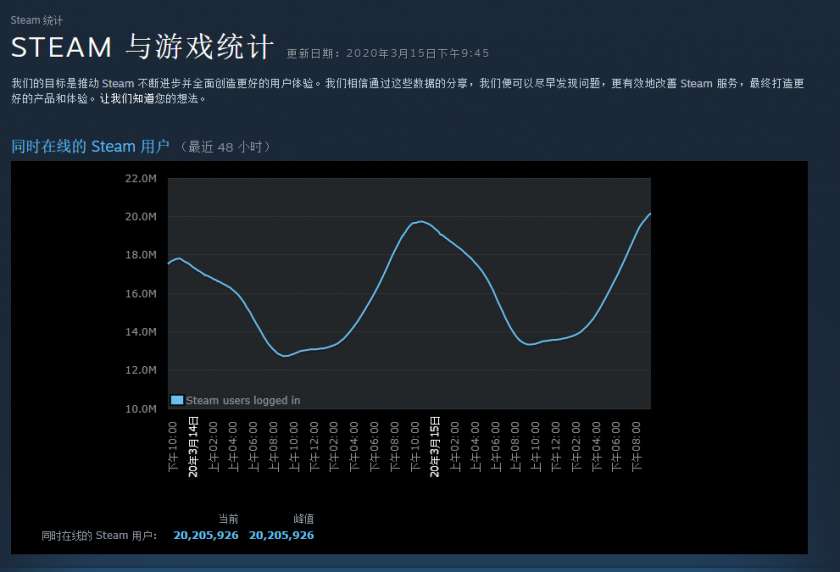Select the 更新日期 2020年3月15日下午9:45 timestamp
Image resolution: width=840 pixels, height=572 pixels.
point(388,53)
